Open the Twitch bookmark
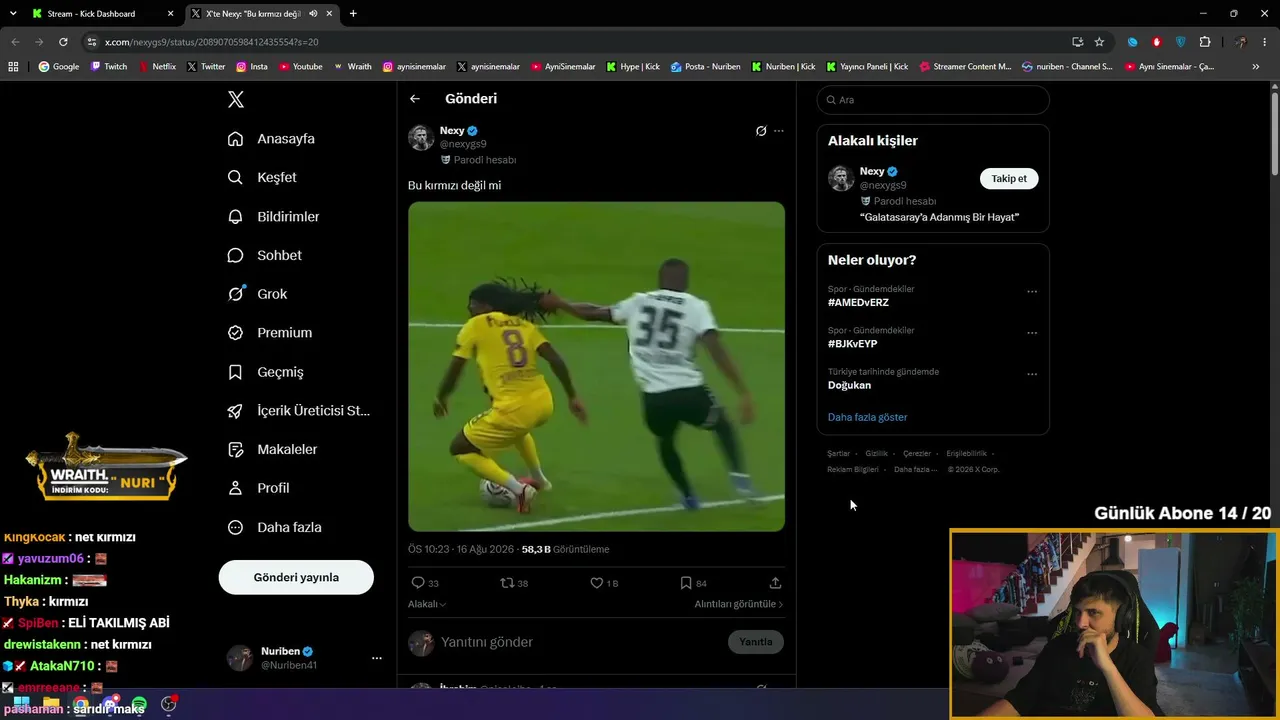The height and width of the screenshot is (720, 1280). [109, 67]
